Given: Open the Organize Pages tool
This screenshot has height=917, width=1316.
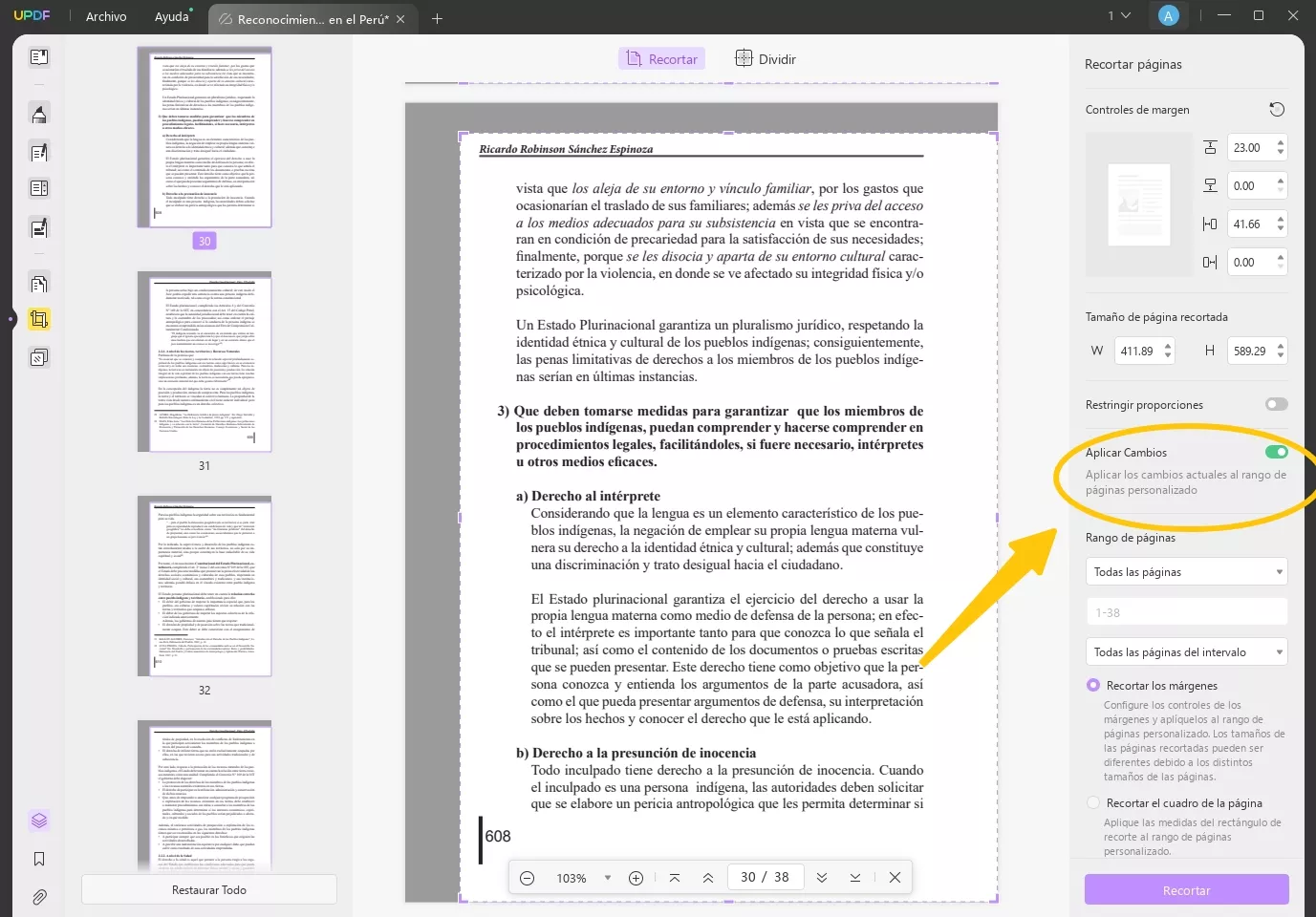Looking at the screenshot, I should click(39, 284).
